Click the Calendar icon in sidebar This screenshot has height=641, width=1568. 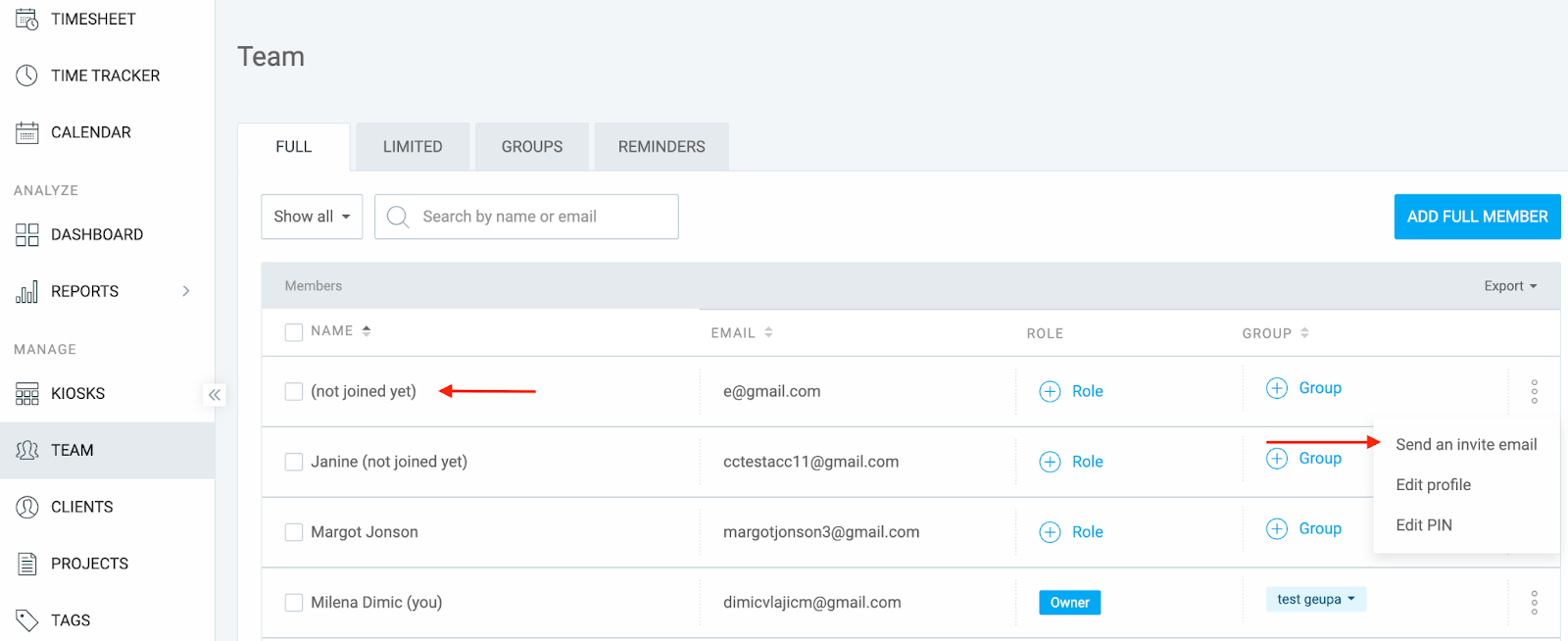click(x=26, y=132)
